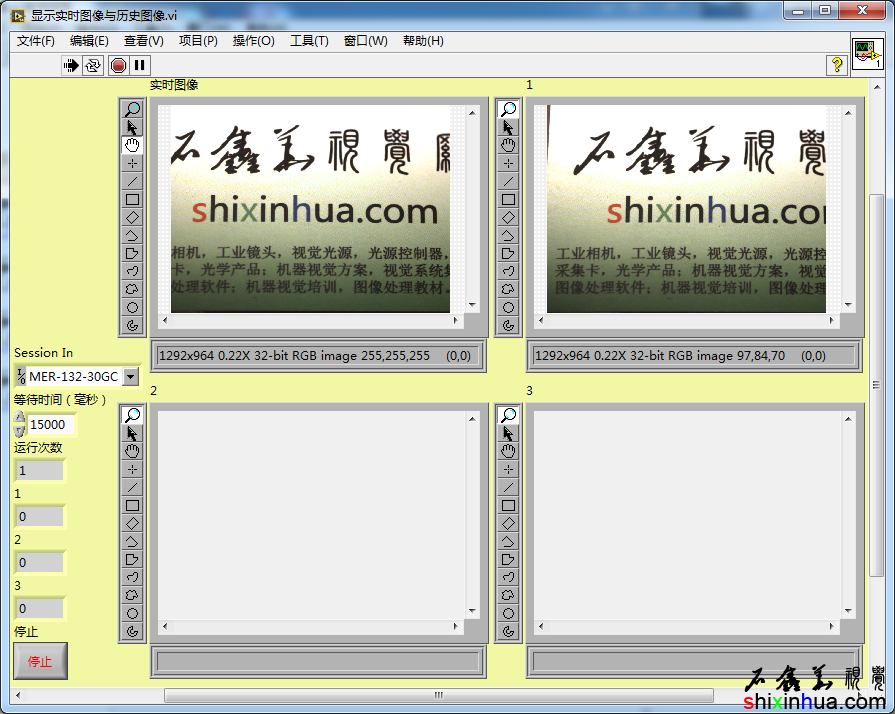This screenshot has height=714, width=895.
Task: Select the Zoom tool in display 1 palette
Action: click(509, 109)
